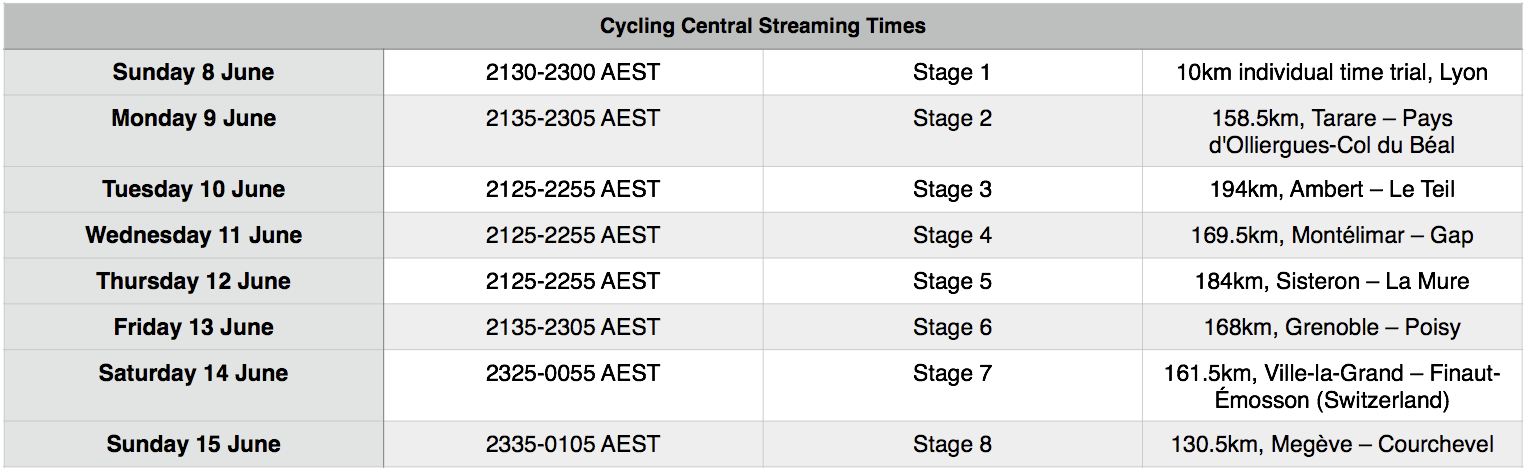This screenshot has width=1525, height=470.
Task: Select the 2325-0055 AEST time cell
Action: 573,374
